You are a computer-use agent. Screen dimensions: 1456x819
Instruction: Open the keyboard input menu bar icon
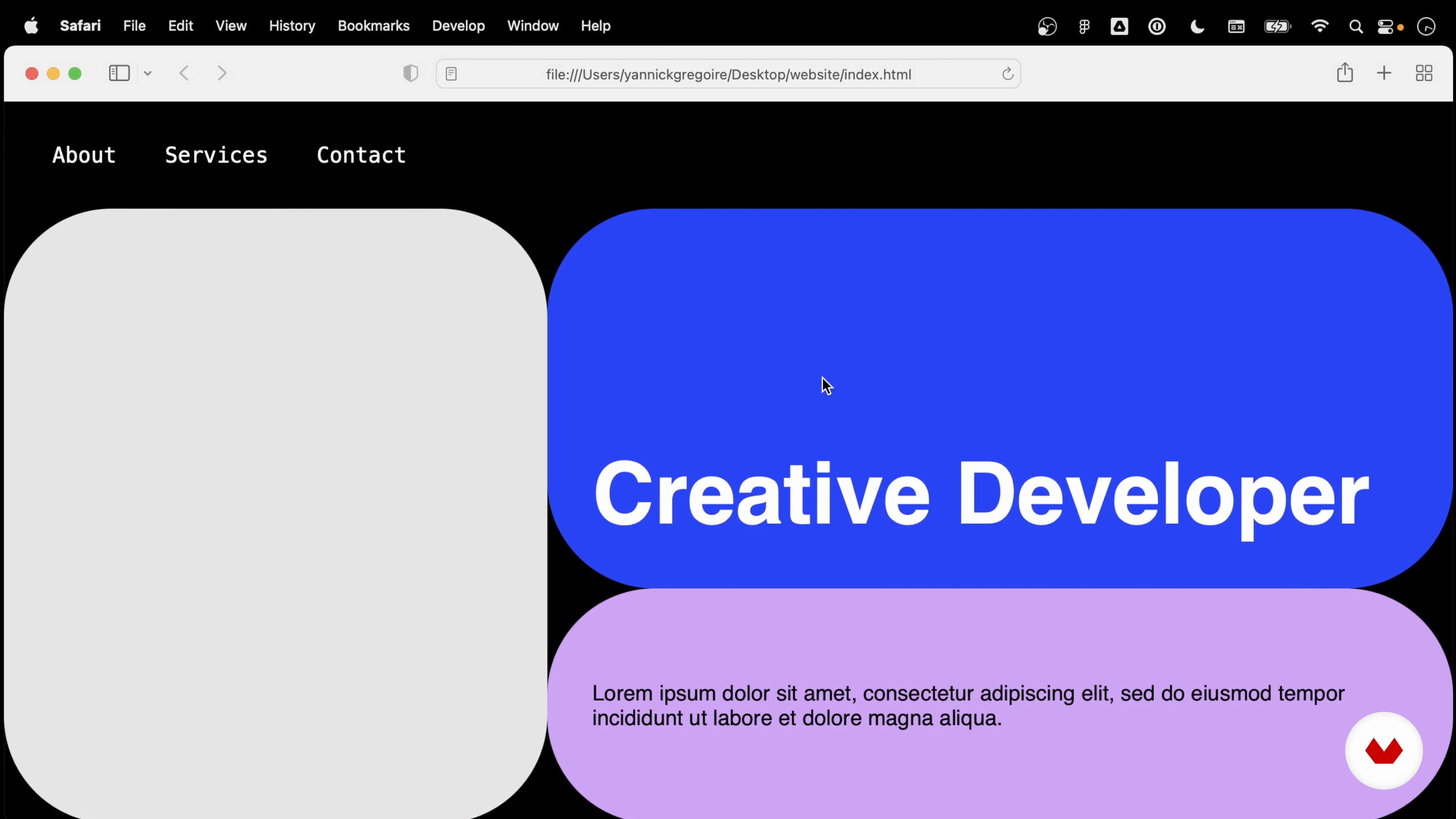point(1236,27)
